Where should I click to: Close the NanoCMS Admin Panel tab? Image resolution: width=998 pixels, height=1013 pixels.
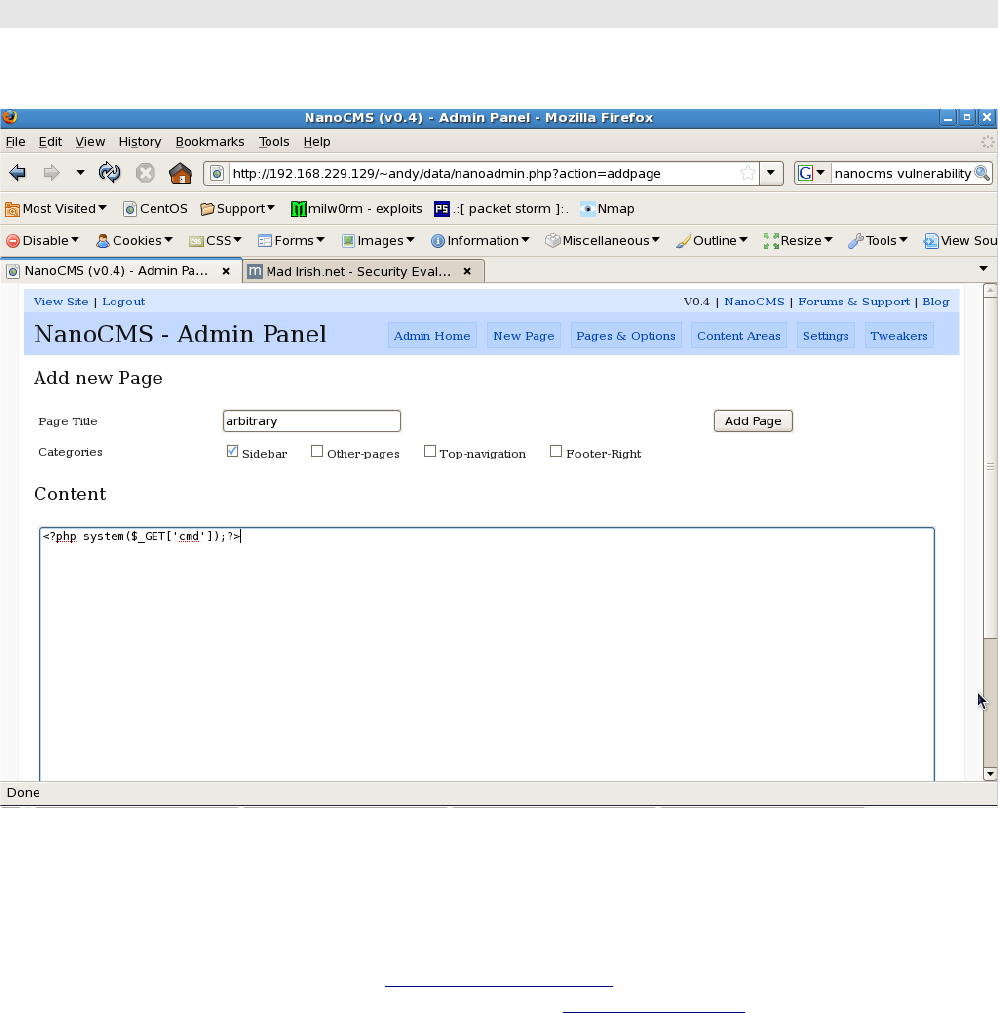pos(226,271)
